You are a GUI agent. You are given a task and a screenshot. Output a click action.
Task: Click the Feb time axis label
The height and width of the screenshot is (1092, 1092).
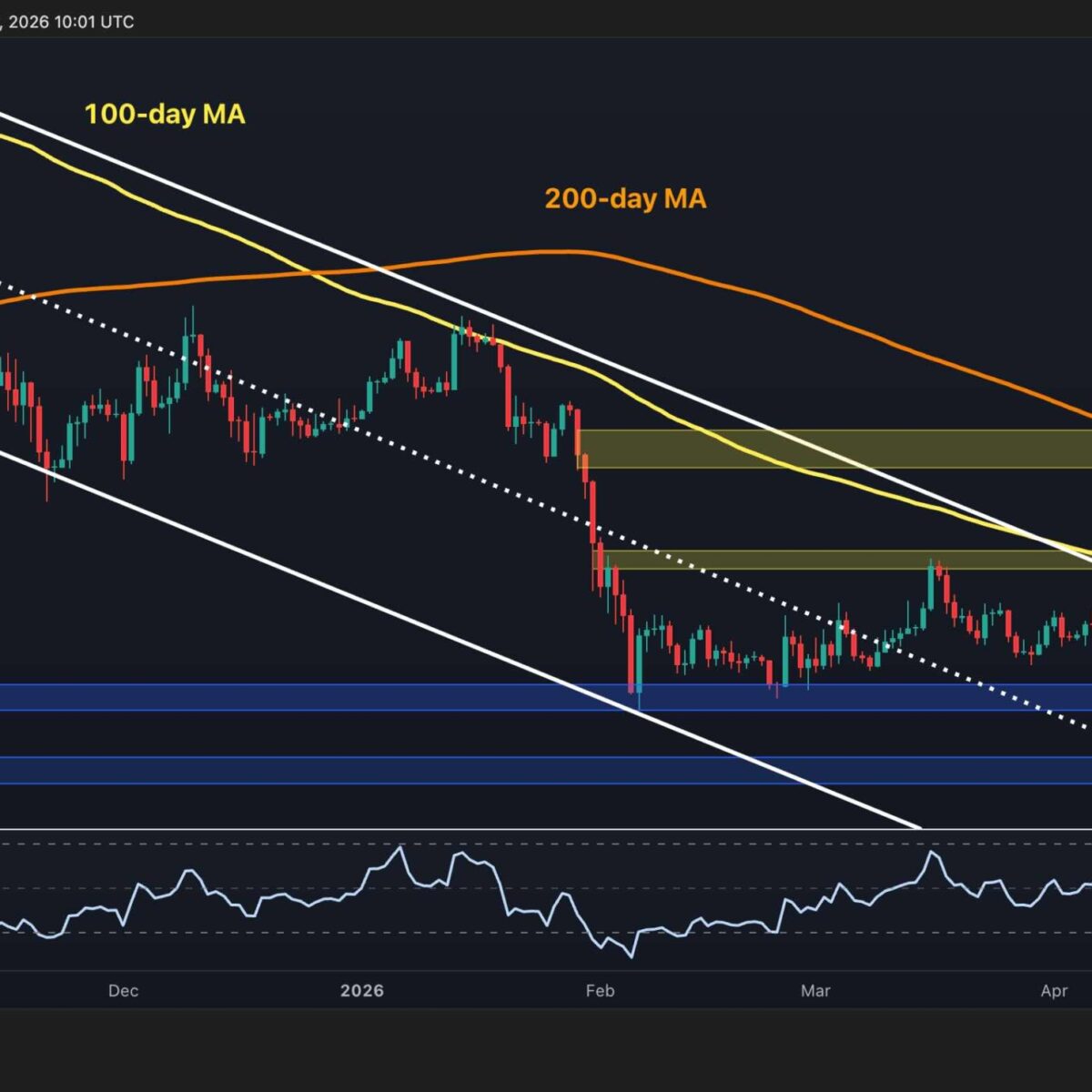600,990
